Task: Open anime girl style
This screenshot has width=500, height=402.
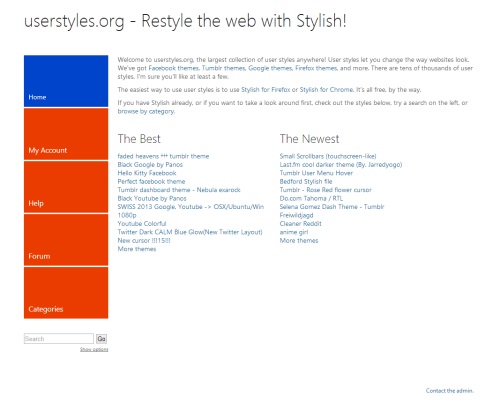Action: (x=294, y=232)
